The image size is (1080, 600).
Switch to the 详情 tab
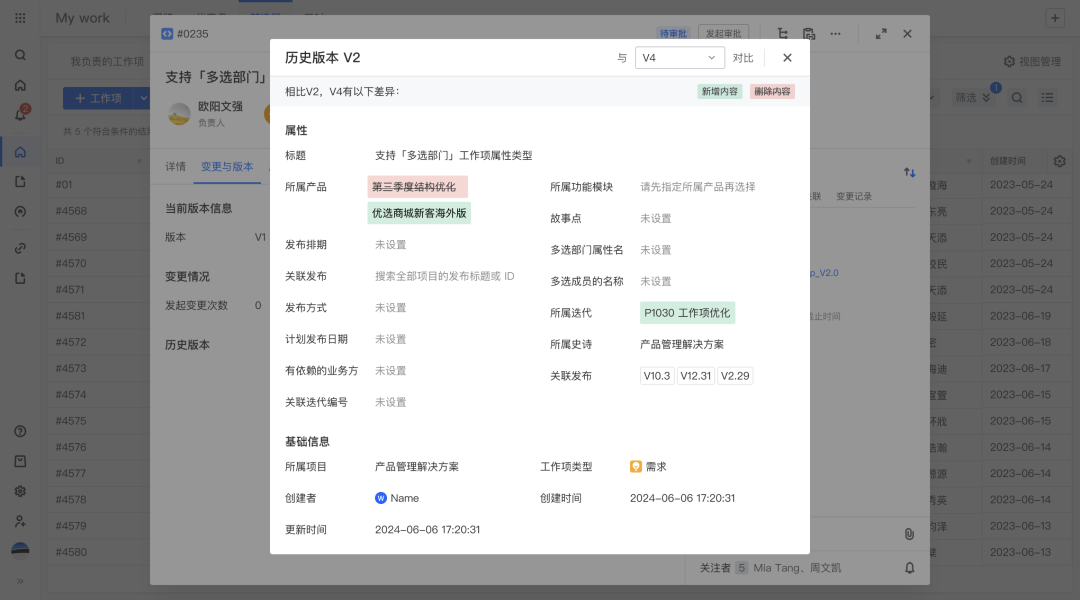[175, 167]
